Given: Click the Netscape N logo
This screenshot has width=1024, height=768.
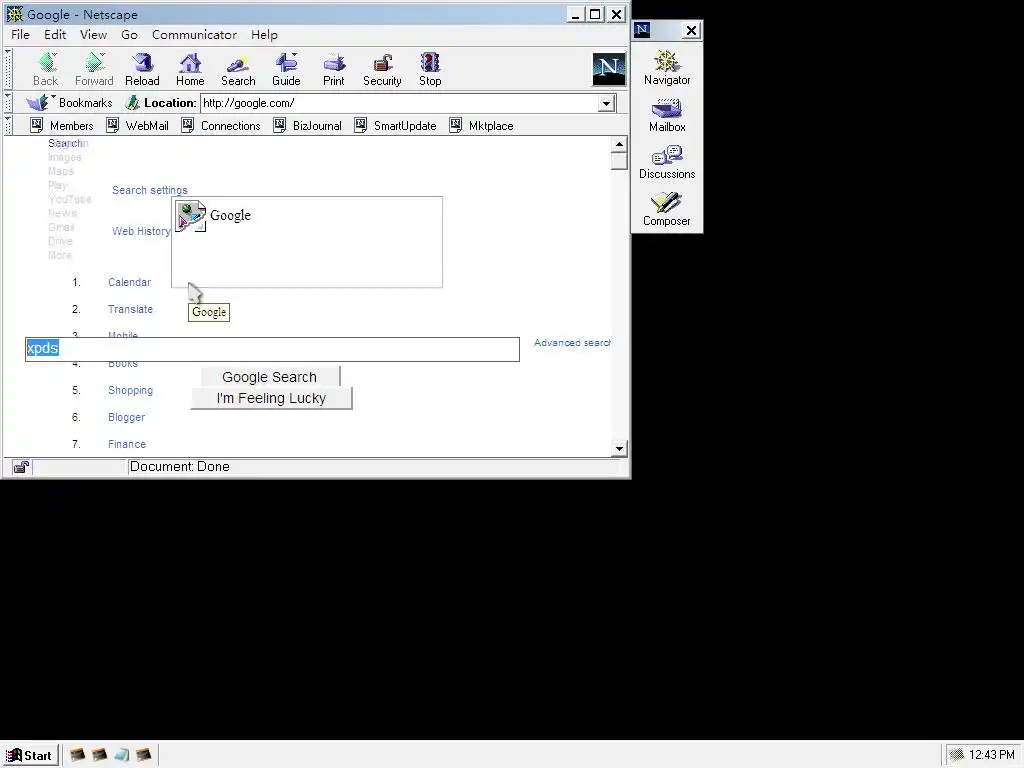Looking at the screenshot, I should click(x=609, y=69).
